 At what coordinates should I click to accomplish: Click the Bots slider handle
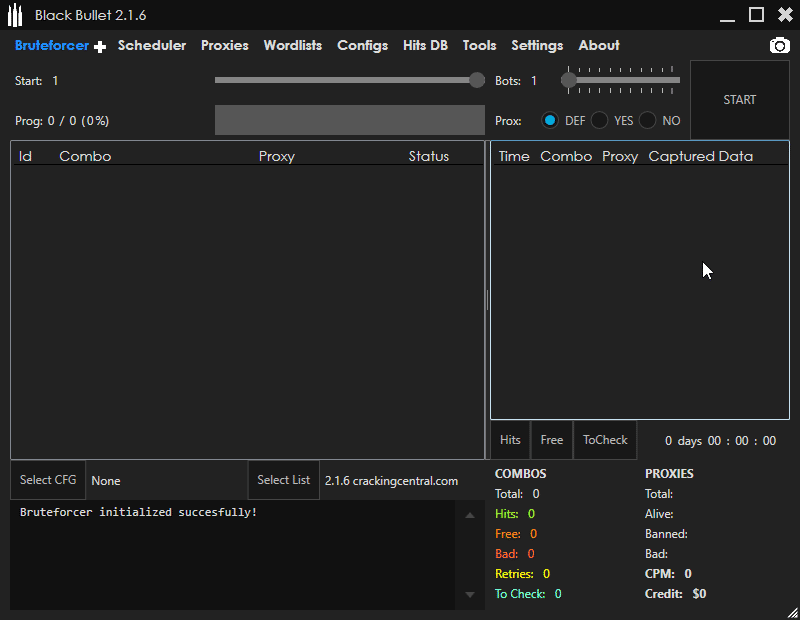[x=569, y=80]
